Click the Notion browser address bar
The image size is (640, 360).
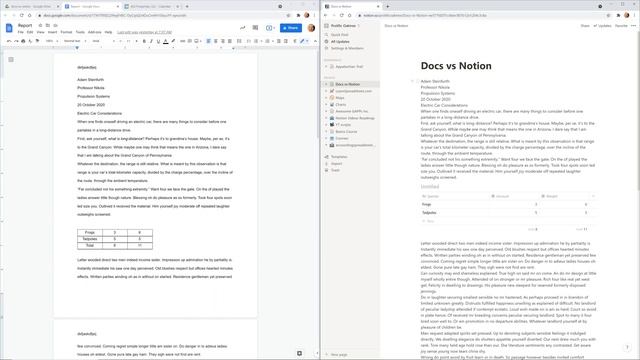pyautogui.click(x=484, y=16)
